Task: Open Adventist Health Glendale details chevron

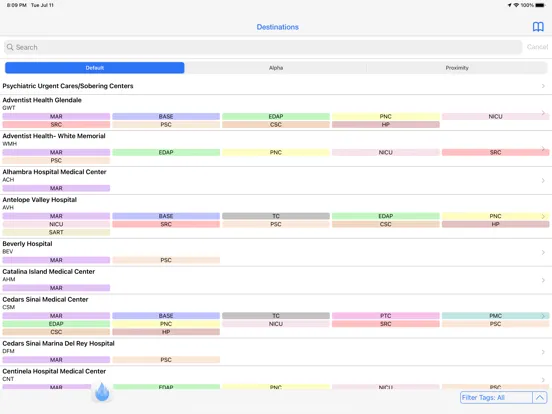Action: pos(543,113)
